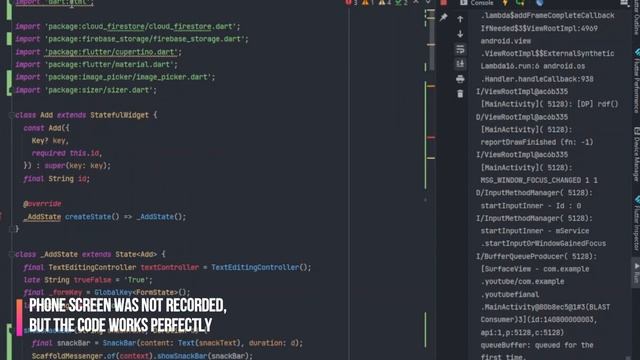Open the Device Manager tool window
640x360 pixels.
(636, 154)
